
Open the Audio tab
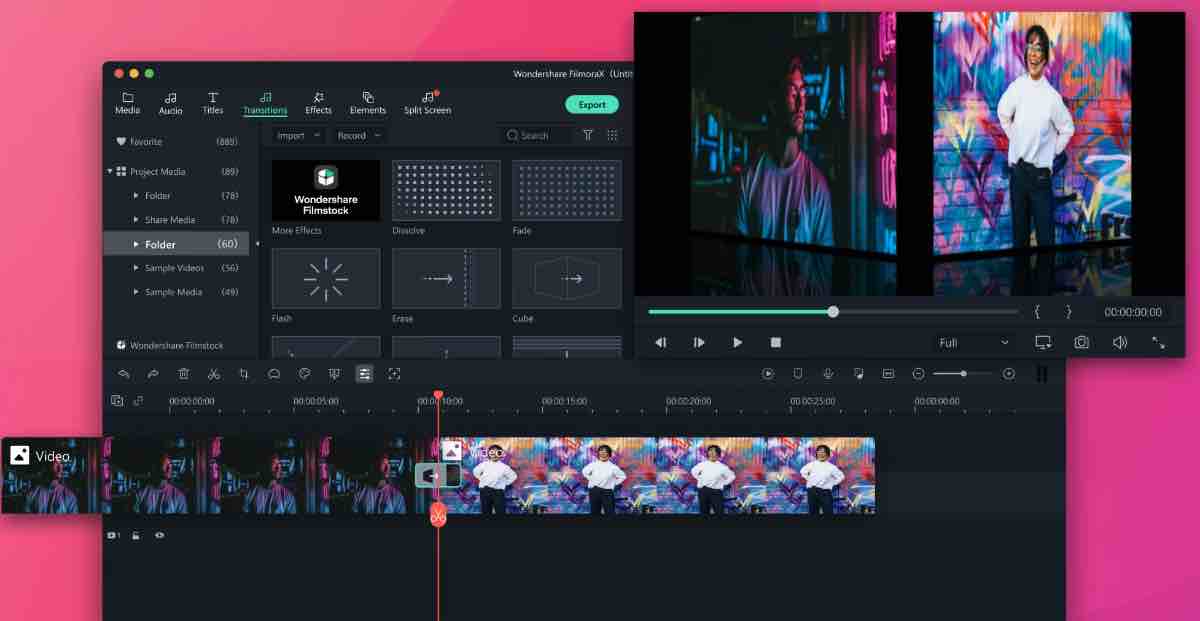pos(170,103)
